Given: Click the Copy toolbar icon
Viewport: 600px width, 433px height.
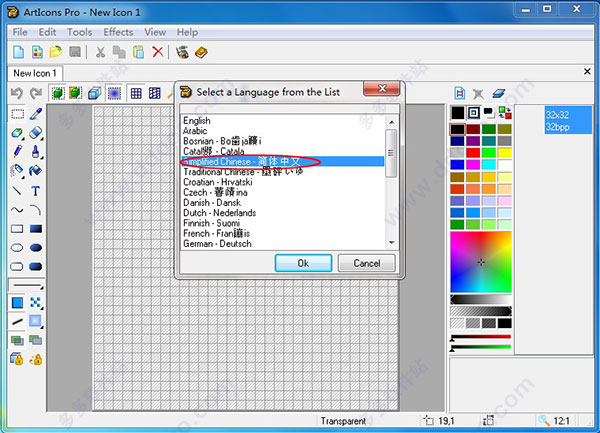Looking at the screenshot, I should 119,52.
